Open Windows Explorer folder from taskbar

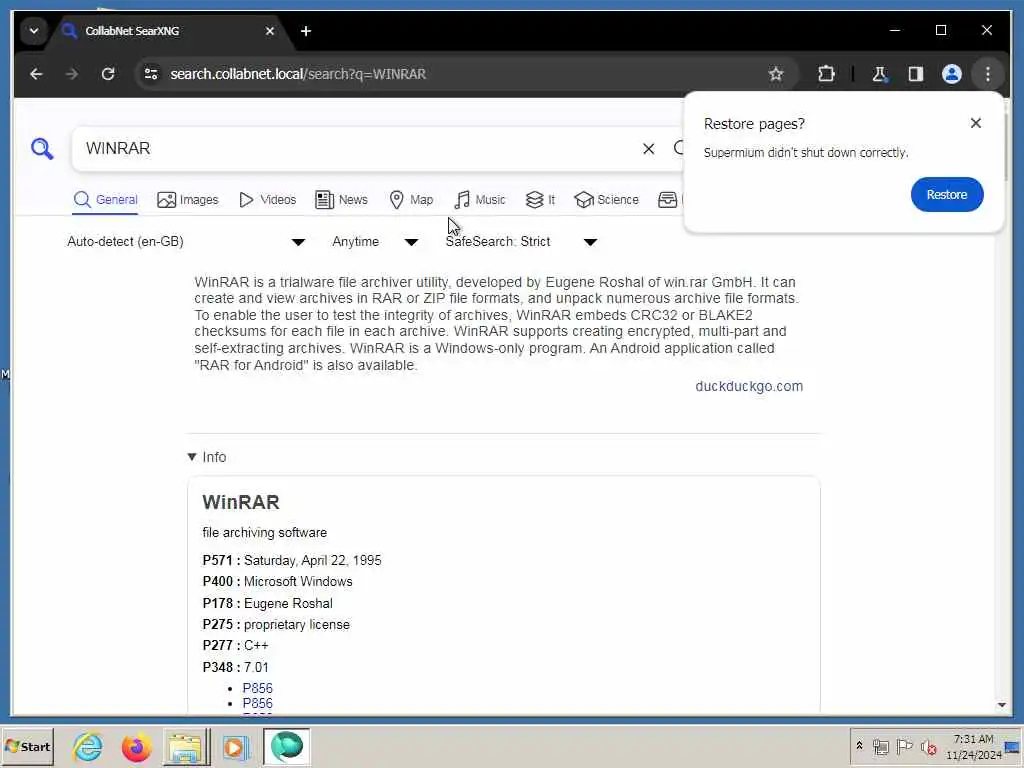(185, 746)
